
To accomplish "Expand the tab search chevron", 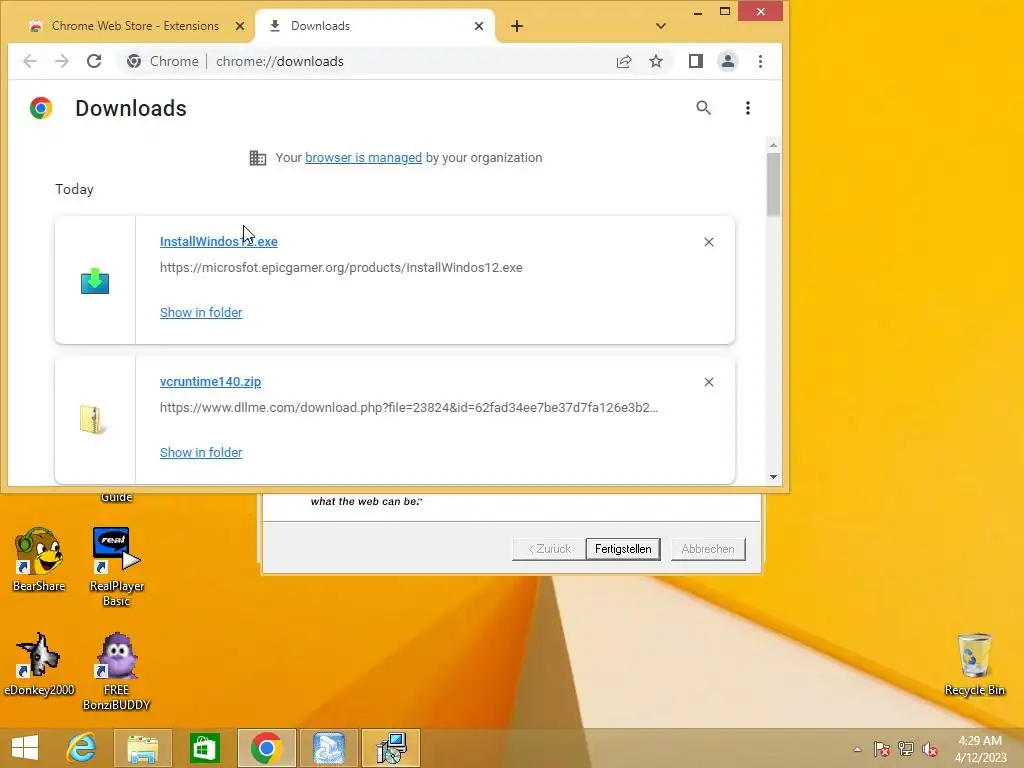I will tap(661, 26).
